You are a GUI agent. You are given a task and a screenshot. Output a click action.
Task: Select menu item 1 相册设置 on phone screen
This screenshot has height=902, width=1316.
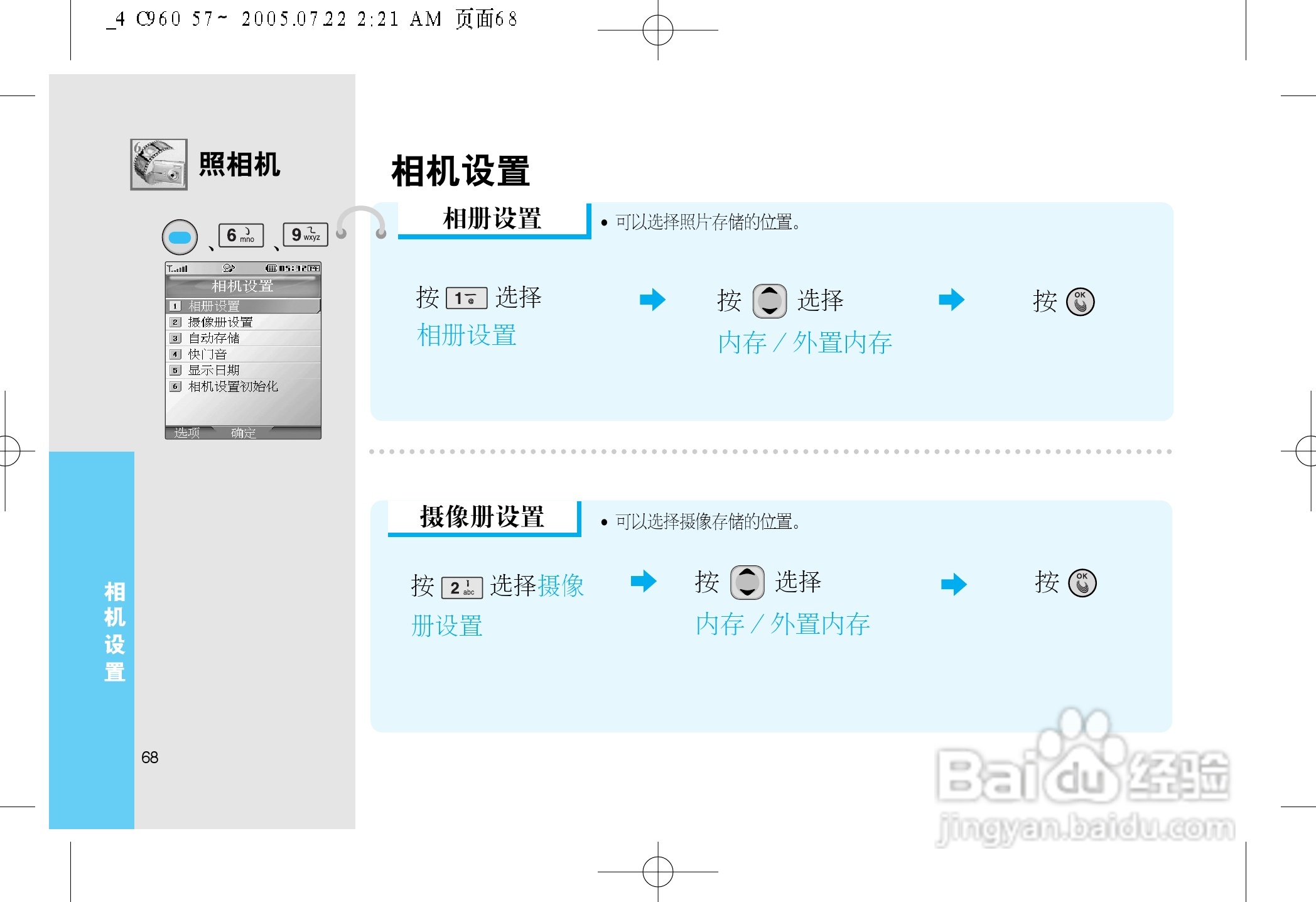pyautogui.click(x=242, y=306)
